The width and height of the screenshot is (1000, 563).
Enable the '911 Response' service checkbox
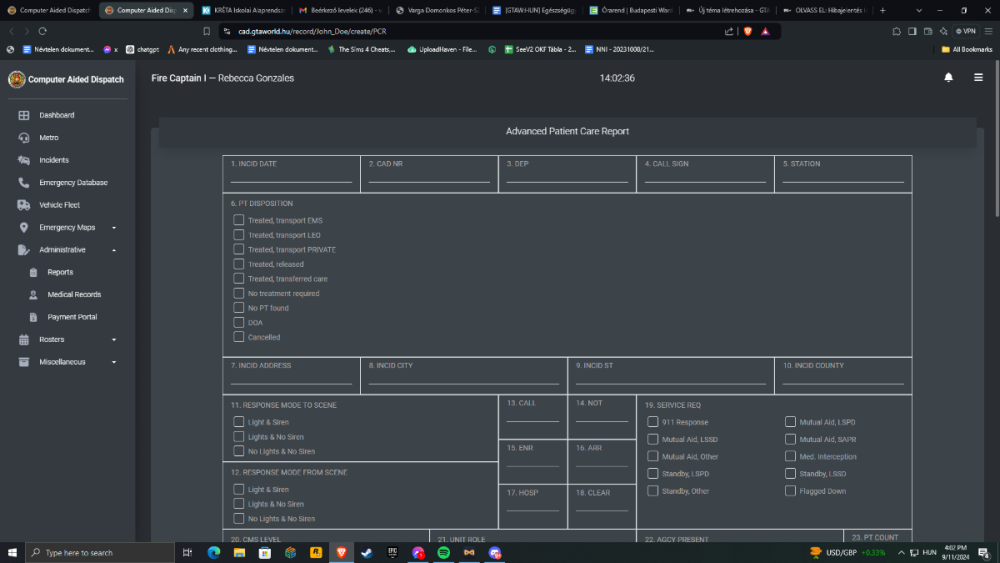pos(653,422)
